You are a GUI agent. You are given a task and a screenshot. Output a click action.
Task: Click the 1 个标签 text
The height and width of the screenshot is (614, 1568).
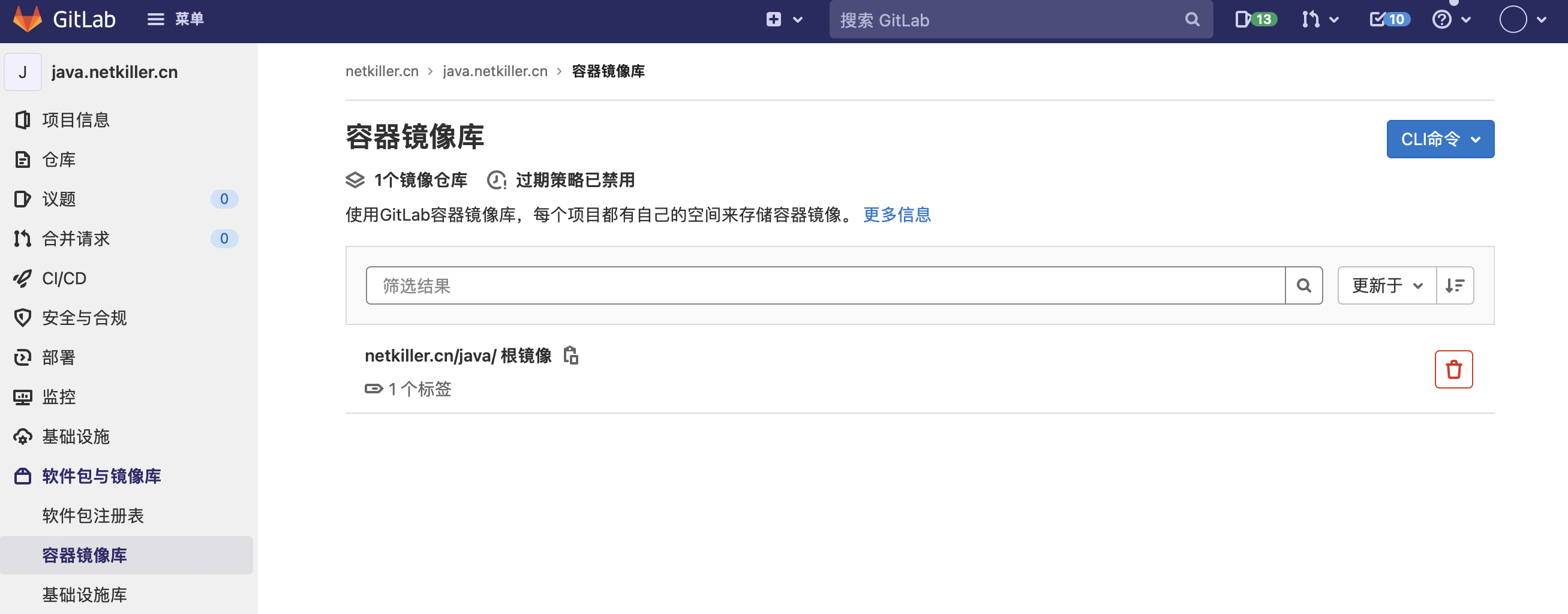420,389
